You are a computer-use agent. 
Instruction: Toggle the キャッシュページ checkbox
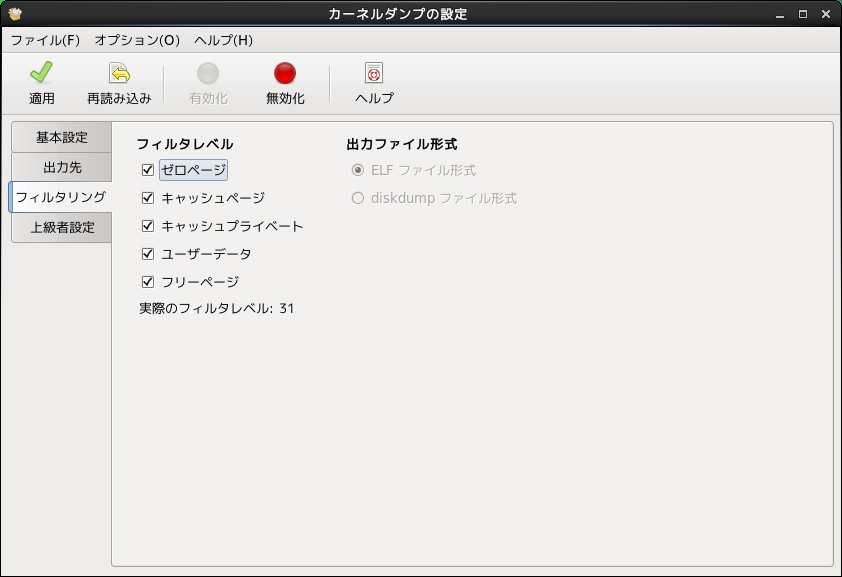pos(148,198)
